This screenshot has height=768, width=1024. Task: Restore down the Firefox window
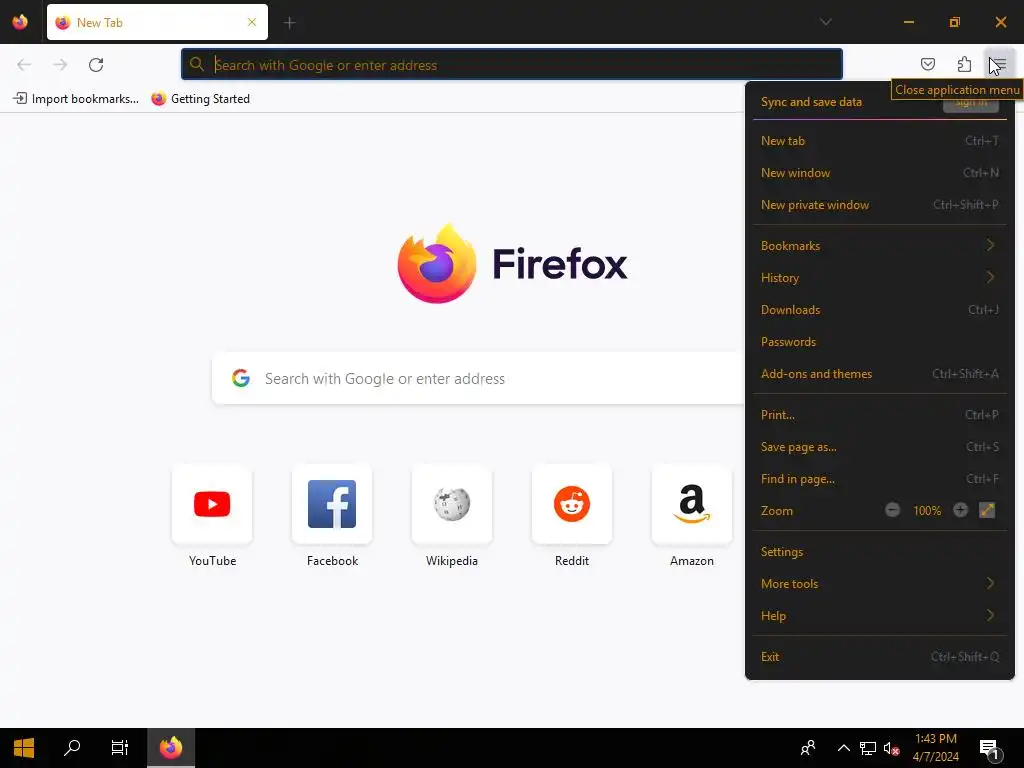tap(955, 22)
